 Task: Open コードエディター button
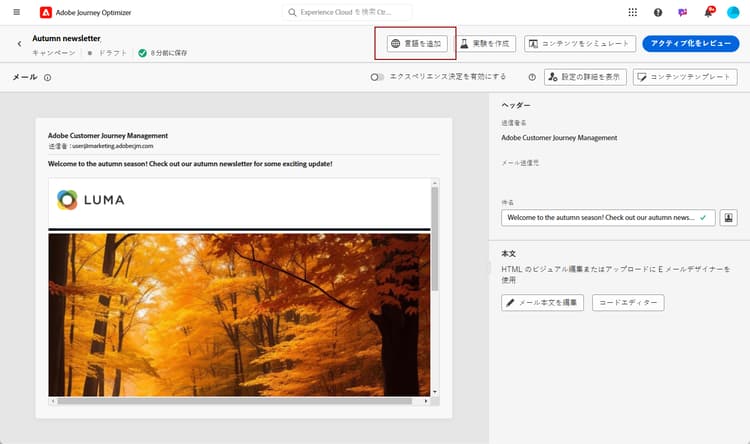628,303
